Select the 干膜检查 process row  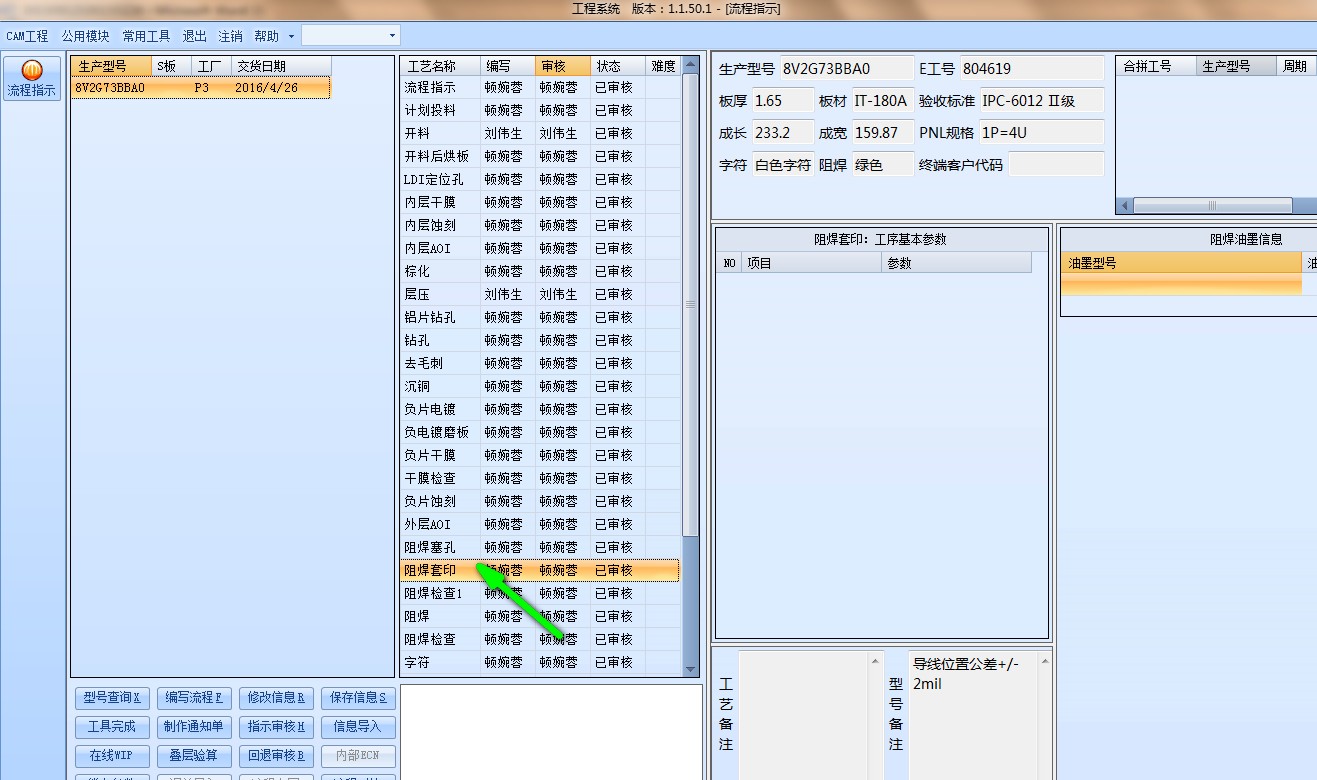540,478
